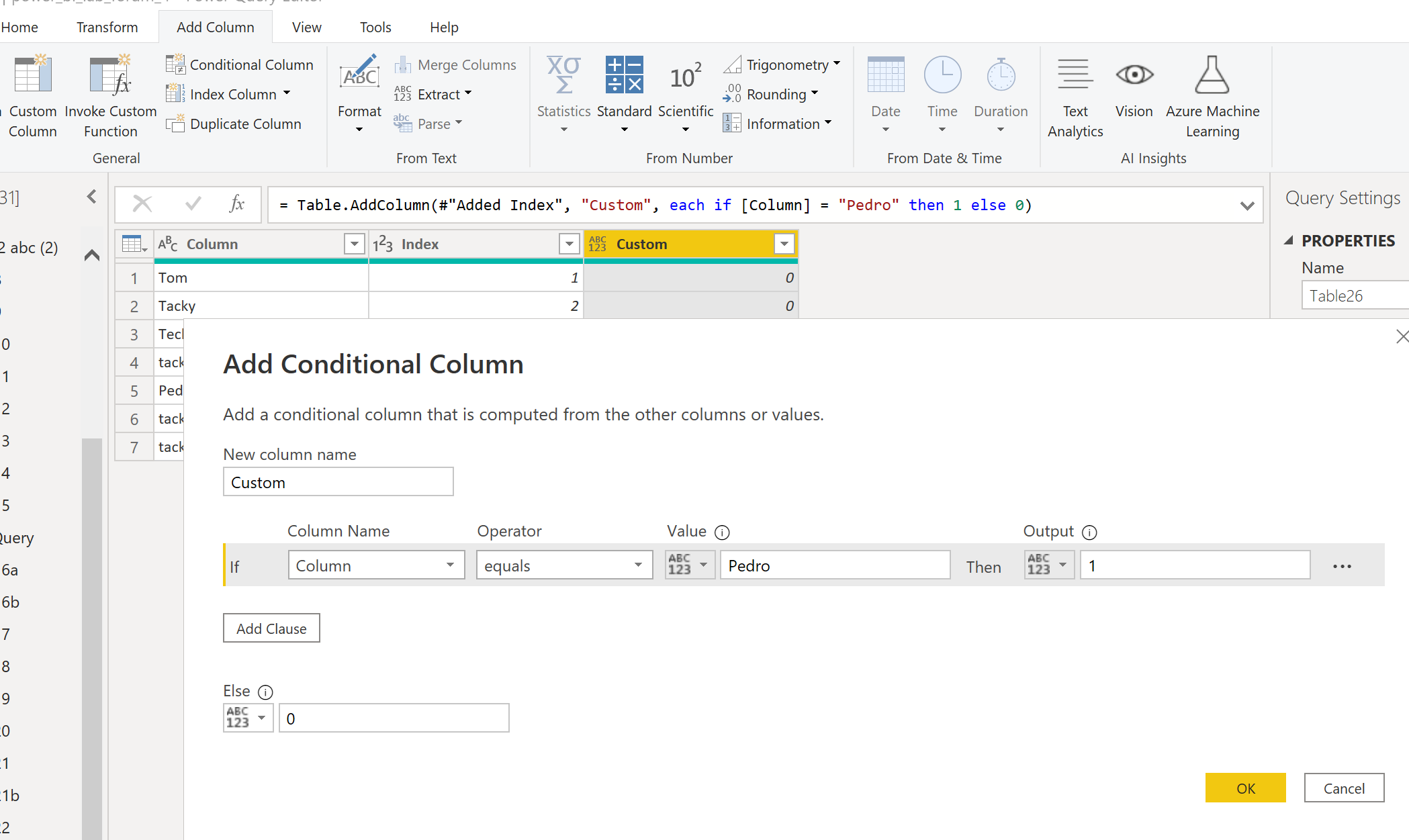Open Azure Machine Learning insight
Screen dimensions: 1409x840
(x=1212, y=97)
